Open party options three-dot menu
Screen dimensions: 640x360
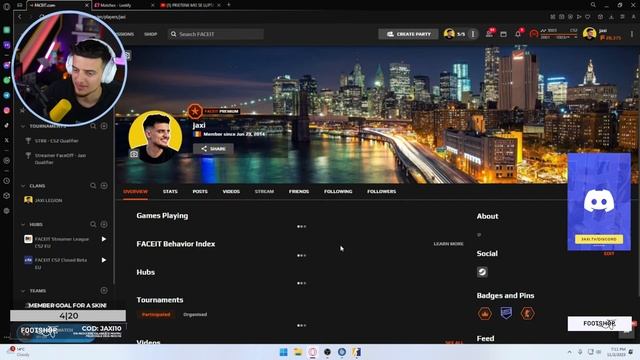pos(473,34)
